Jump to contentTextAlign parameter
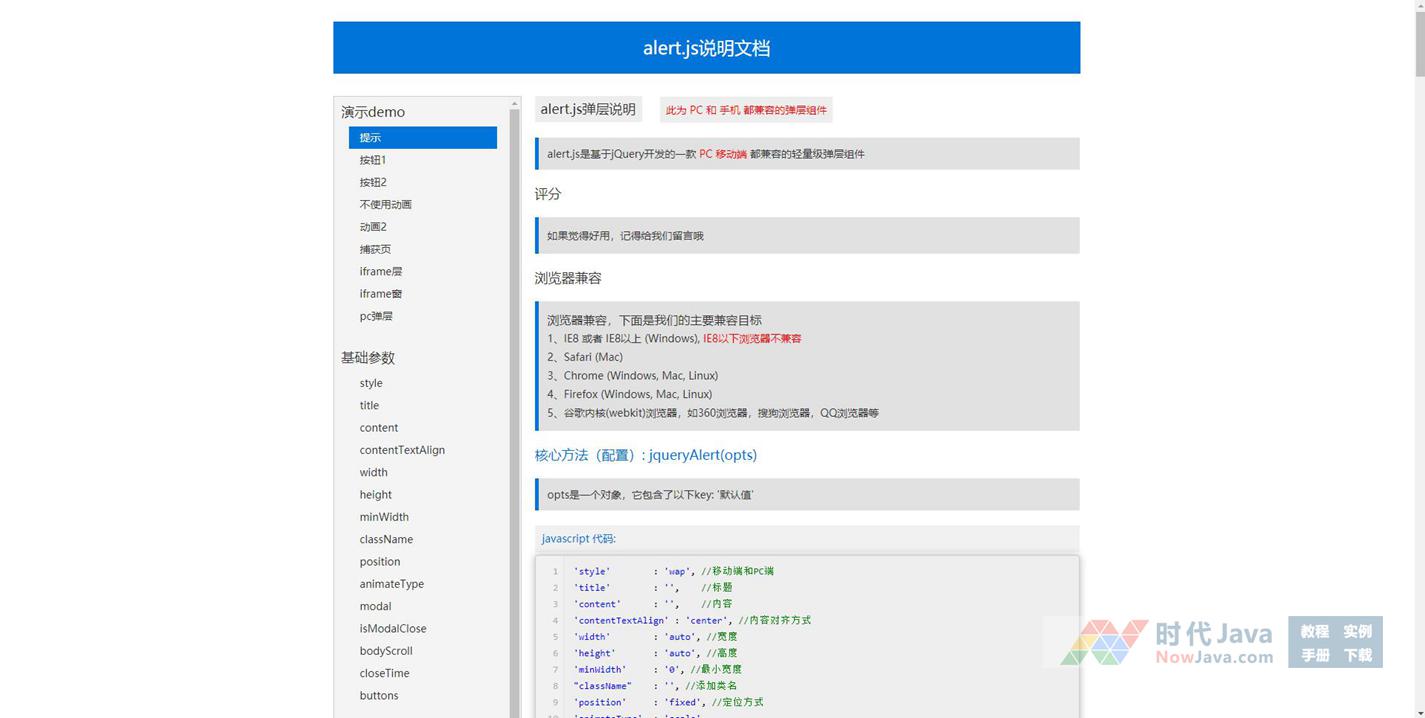Image resolution: width=1425 pixels, height=718 pixels. (x=402, y=450)
